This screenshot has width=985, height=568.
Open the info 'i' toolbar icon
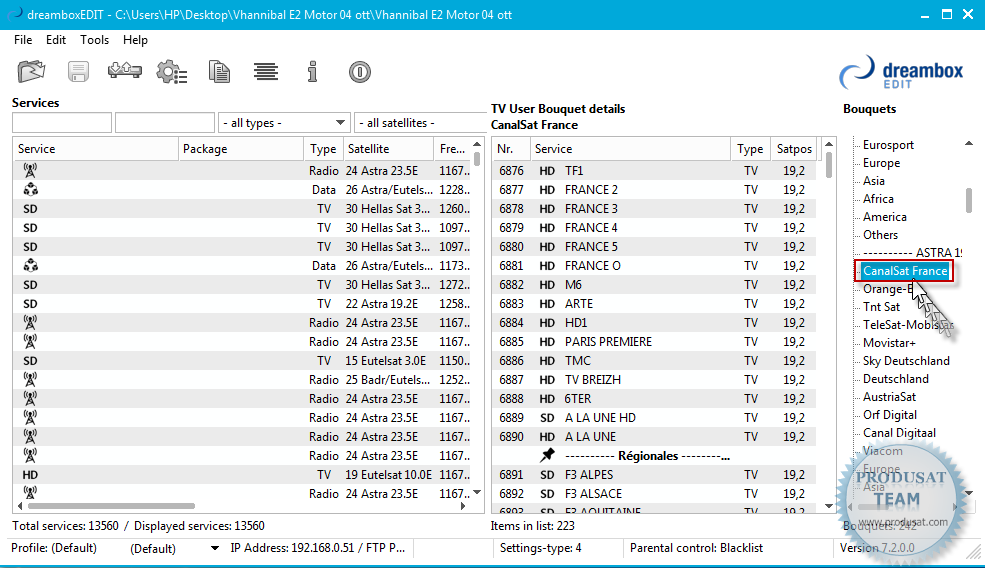click(312, 72)
